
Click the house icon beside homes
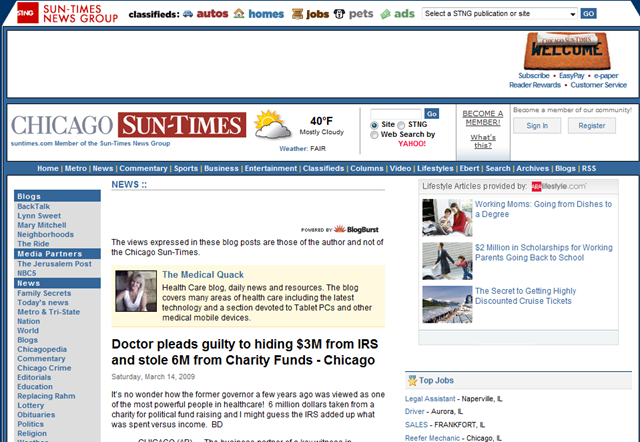tap(239, 13)
